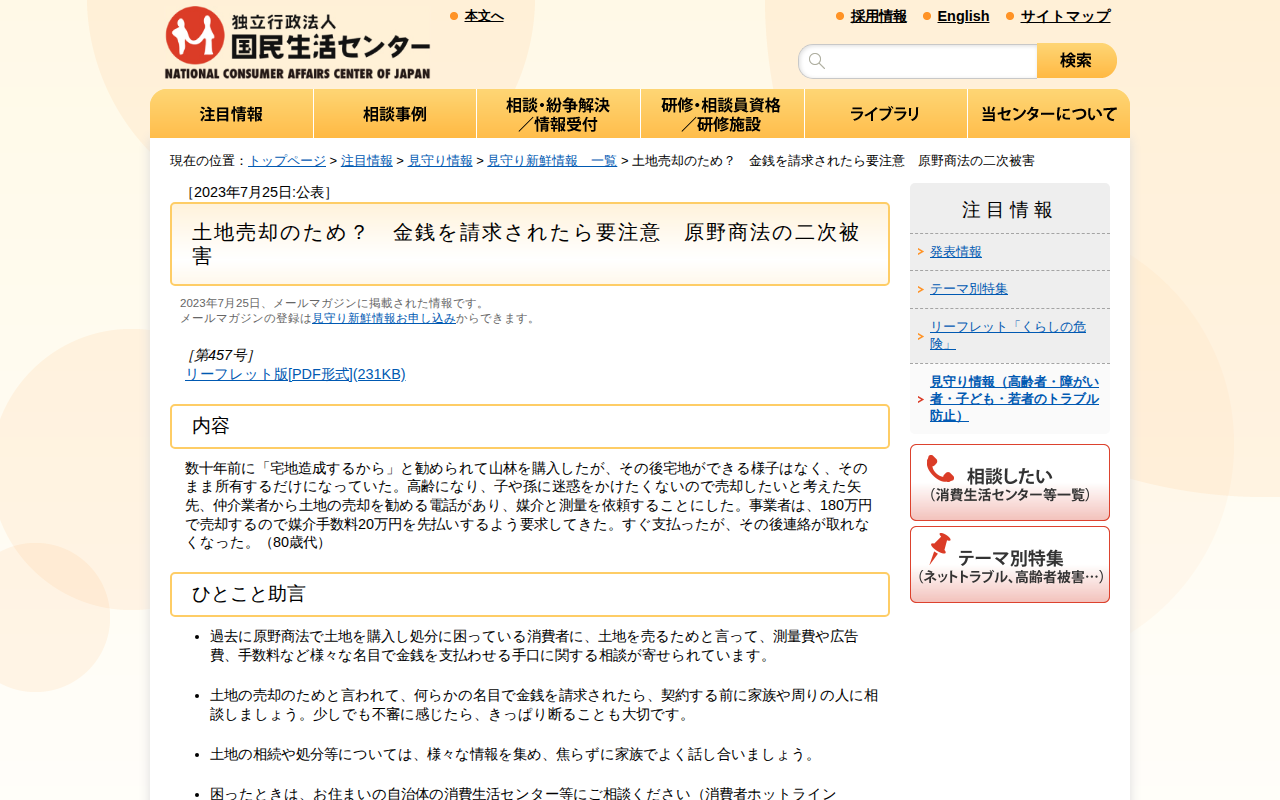Open 見守り新鮮情報お申し込み registration link
Image resolution: width=1280 pixels, height=800 pixels.
tap(384, 318)
